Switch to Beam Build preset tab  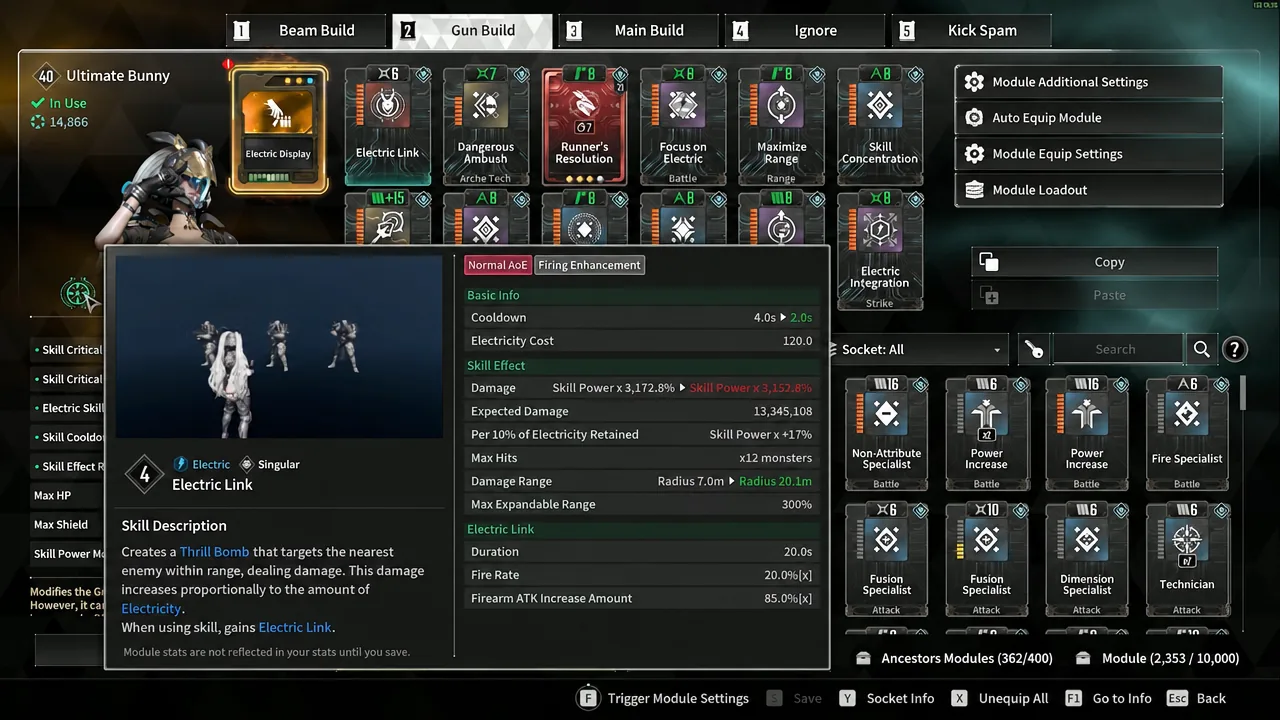click(307, 30)
